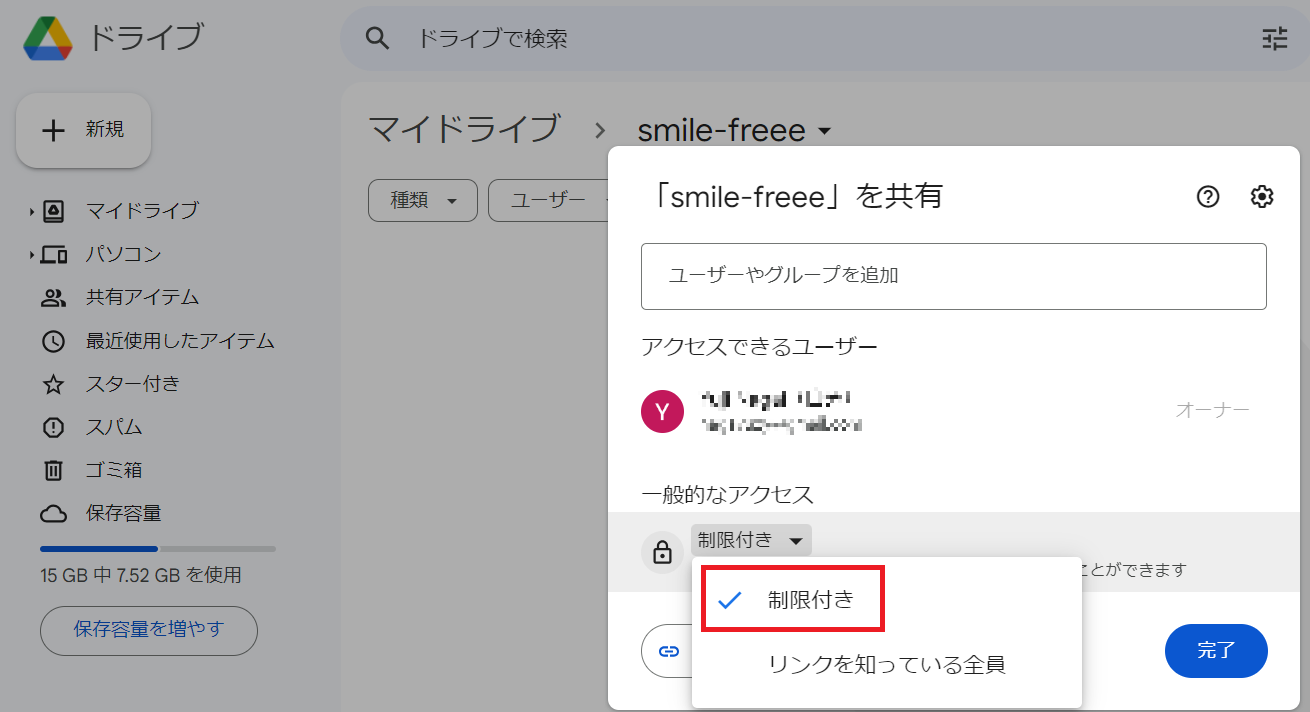This screenshot has width=1310, height=712.
Task: Open the search filter options icon
Action: click(x=1275, y=39)
